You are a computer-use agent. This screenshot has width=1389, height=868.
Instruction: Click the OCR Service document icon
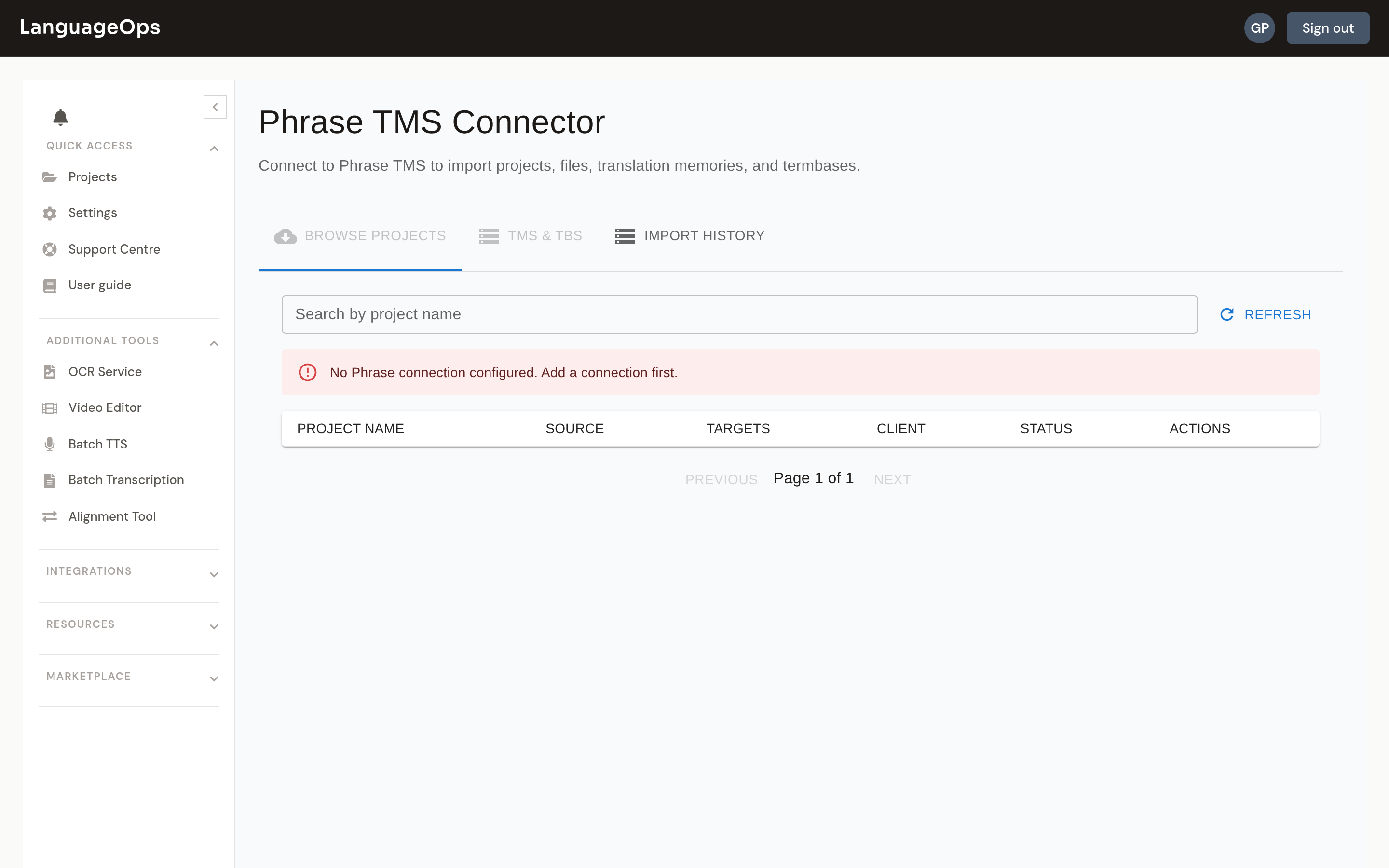pyautogui.click(x=49, y=372)
